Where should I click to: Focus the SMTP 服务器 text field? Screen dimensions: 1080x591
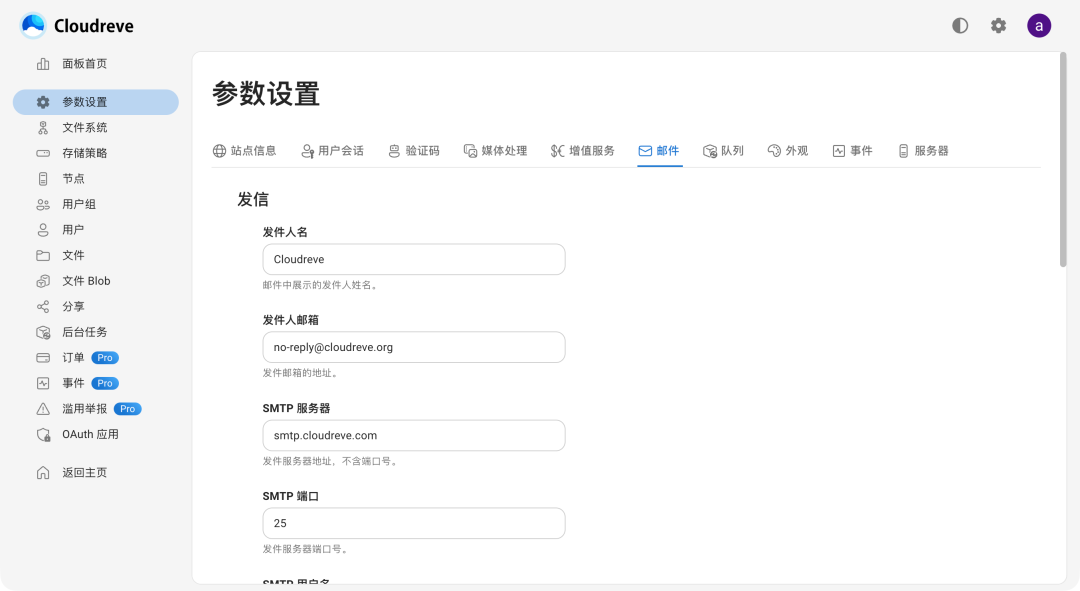click(x=413, y=435)
